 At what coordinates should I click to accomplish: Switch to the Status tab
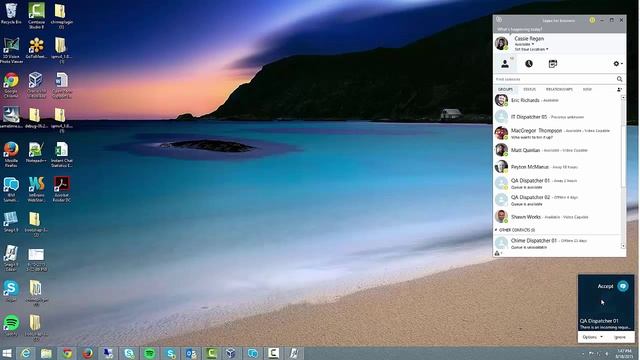coord(529,89)
